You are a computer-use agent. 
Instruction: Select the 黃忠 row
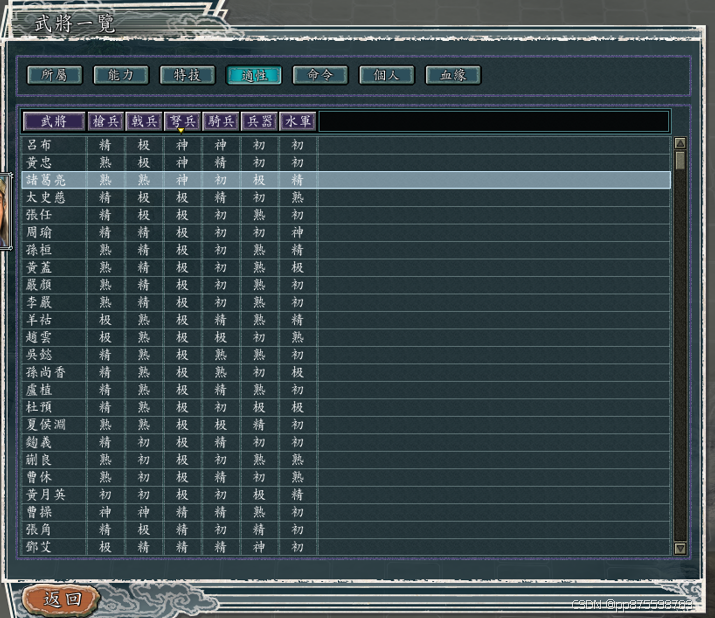pyautogui.click(x=346, y=162)
